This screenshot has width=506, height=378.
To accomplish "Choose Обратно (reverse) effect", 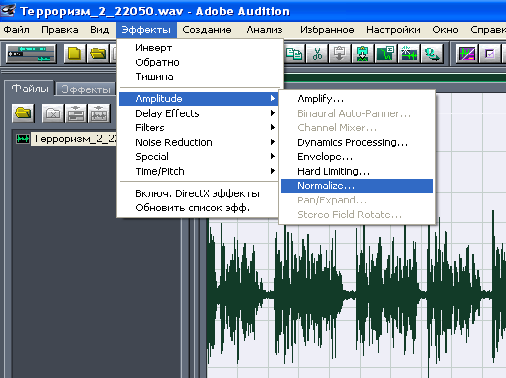I will (x=200, y=62).
